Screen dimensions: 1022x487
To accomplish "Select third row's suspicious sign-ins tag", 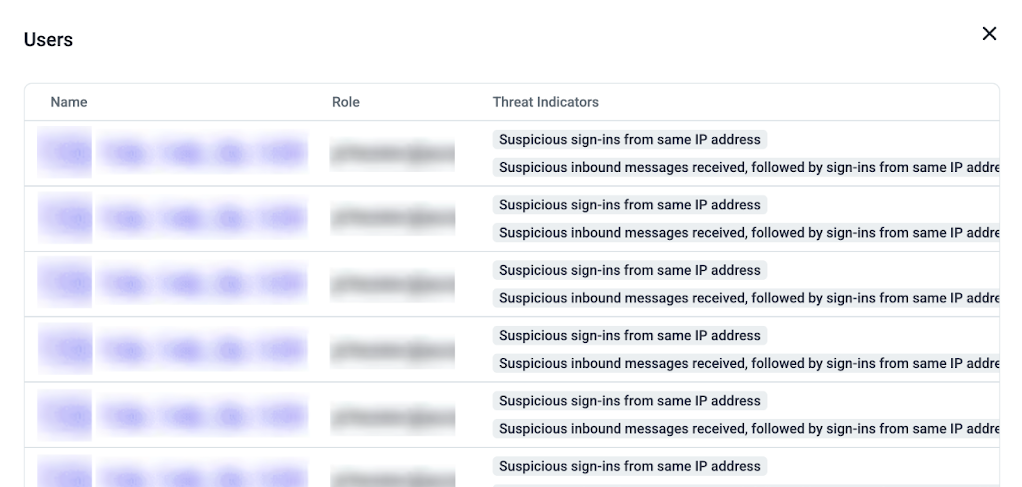I will [630, 270].
